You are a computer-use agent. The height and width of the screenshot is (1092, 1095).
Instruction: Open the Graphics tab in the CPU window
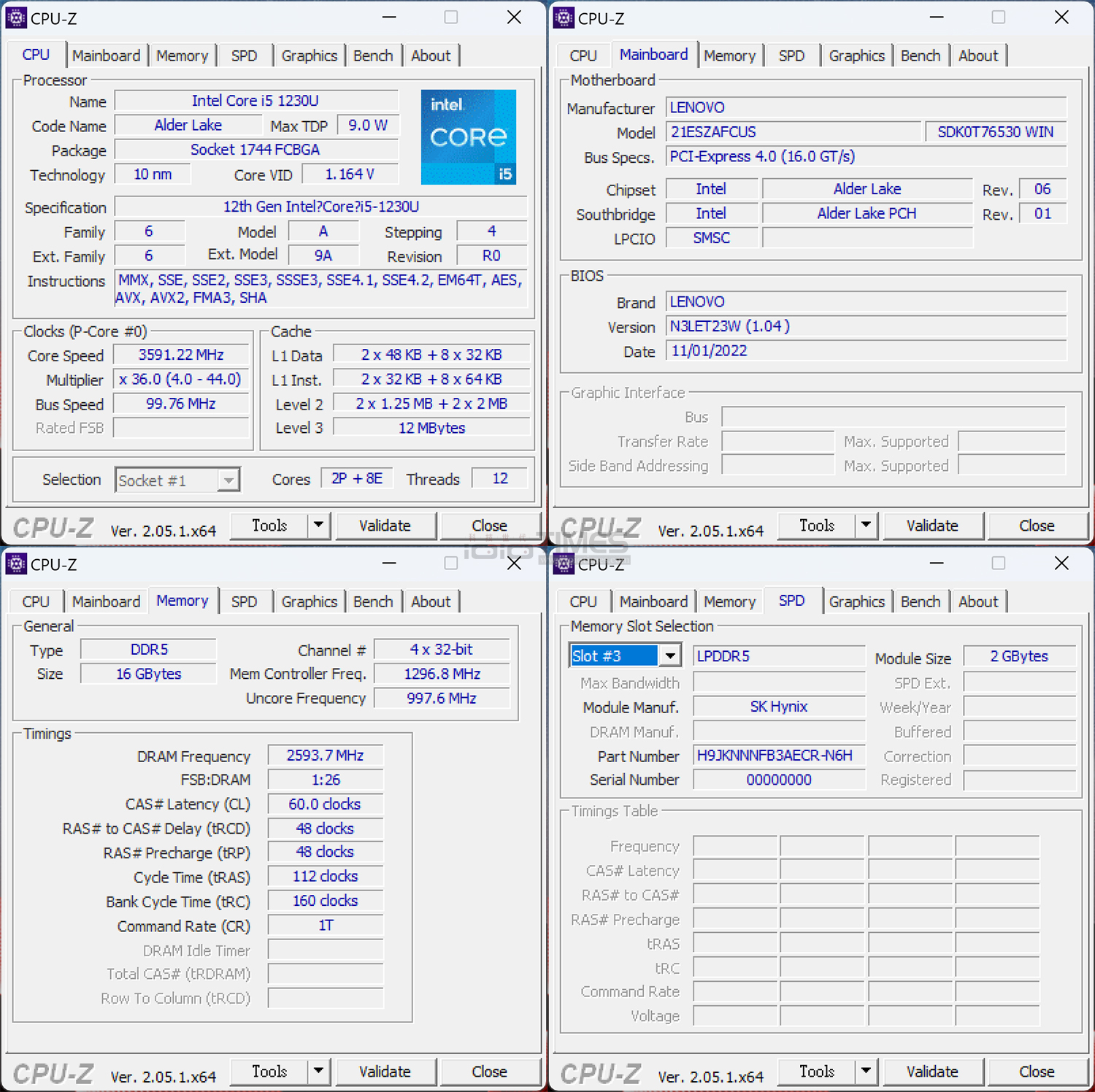click(x=310, y=55)
